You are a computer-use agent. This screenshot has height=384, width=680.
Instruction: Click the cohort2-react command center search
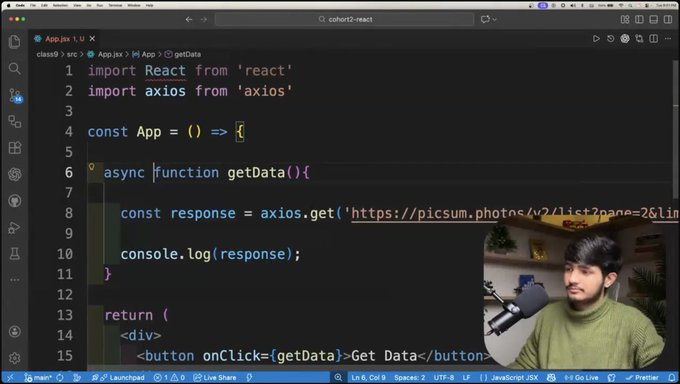[344, 19]
